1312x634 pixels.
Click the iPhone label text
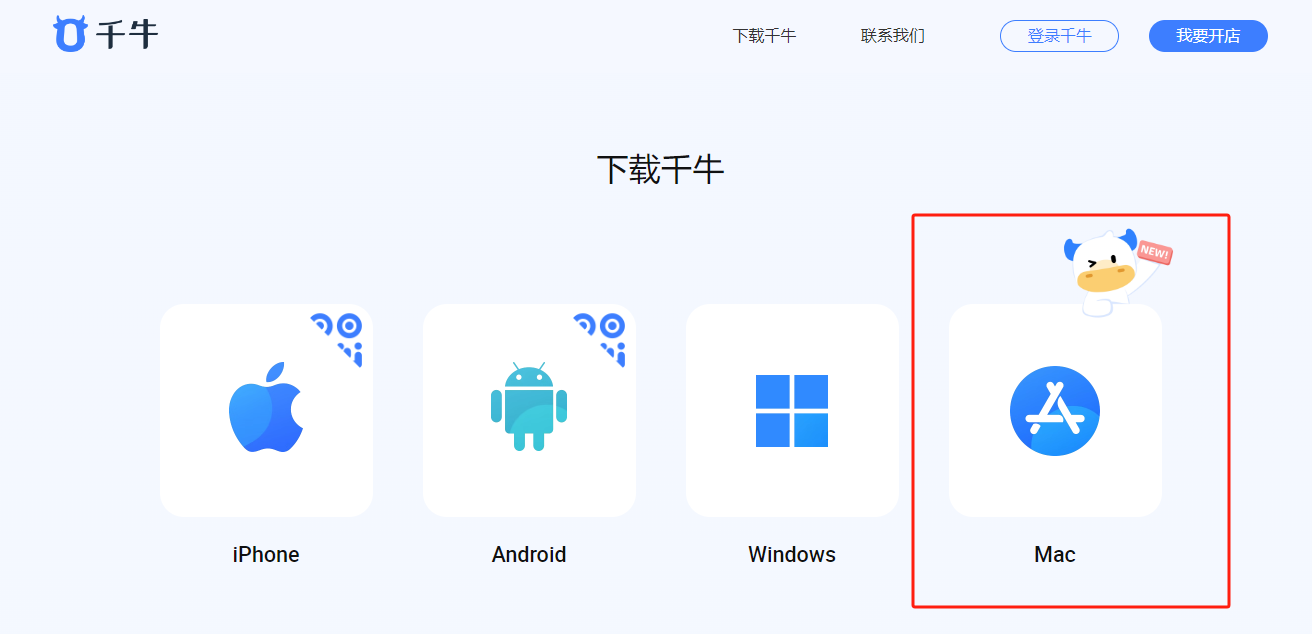point(266,554)
